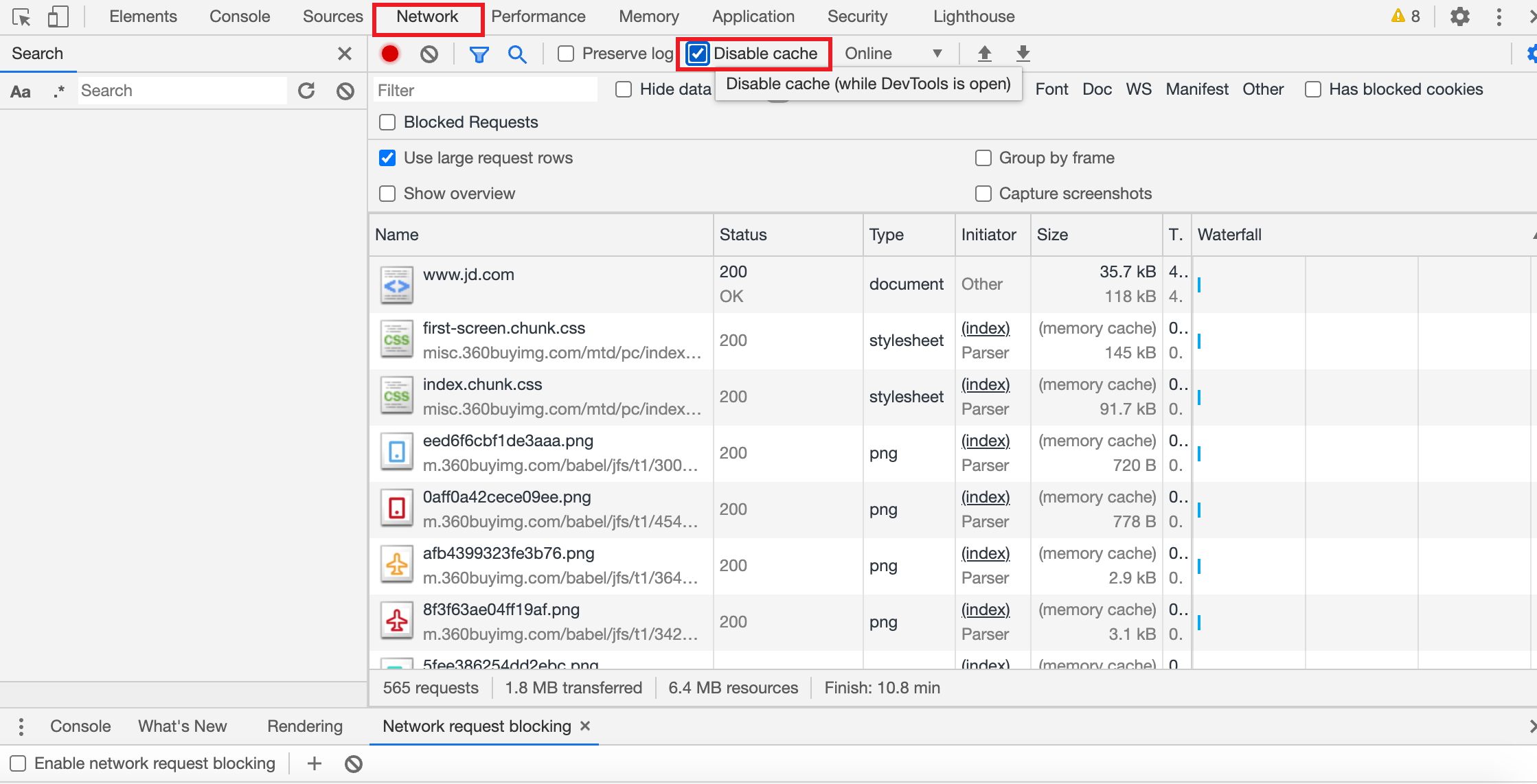Open the three-dot DevTools customize menu

[x=1499, y=16]
